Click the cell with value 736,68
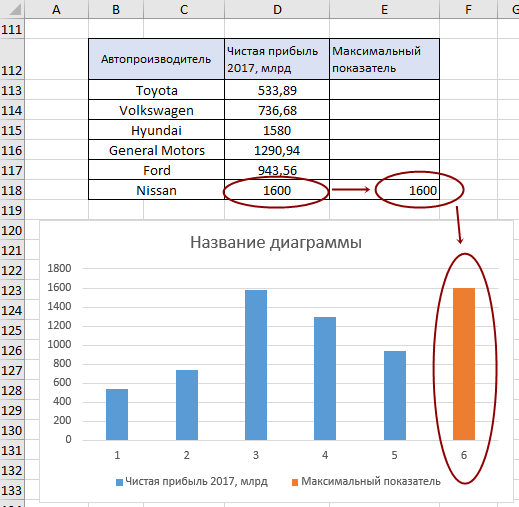 tap(277, 110)
